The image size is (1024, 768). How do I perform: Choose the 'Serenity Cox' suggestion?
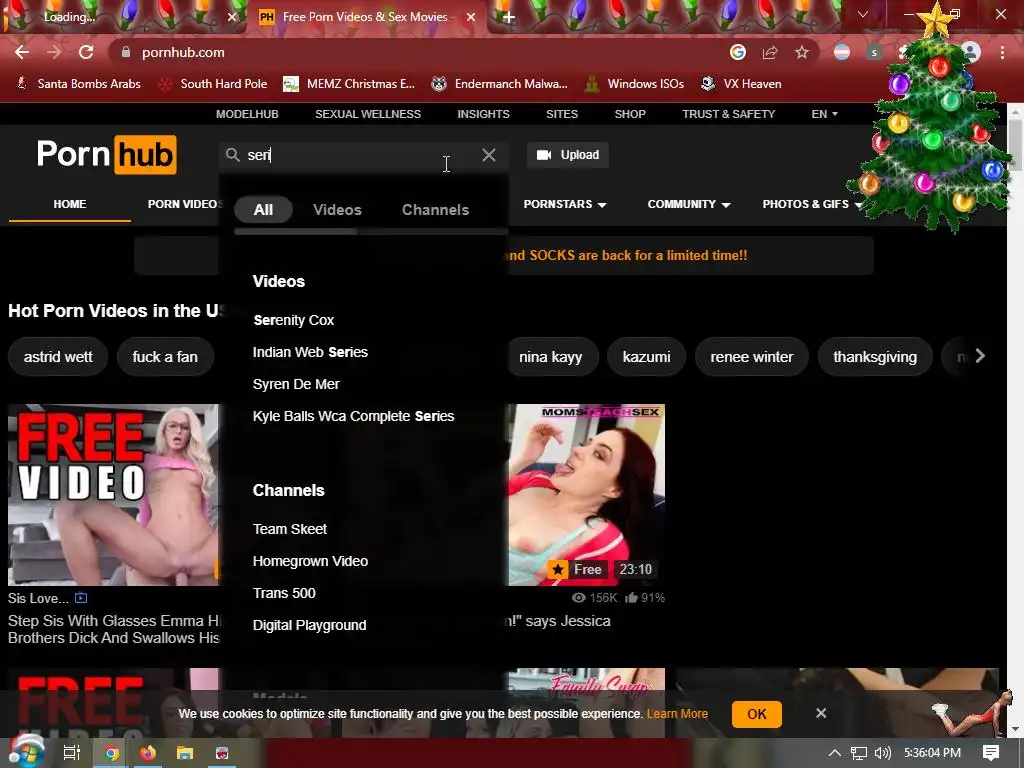coord(293,320)
